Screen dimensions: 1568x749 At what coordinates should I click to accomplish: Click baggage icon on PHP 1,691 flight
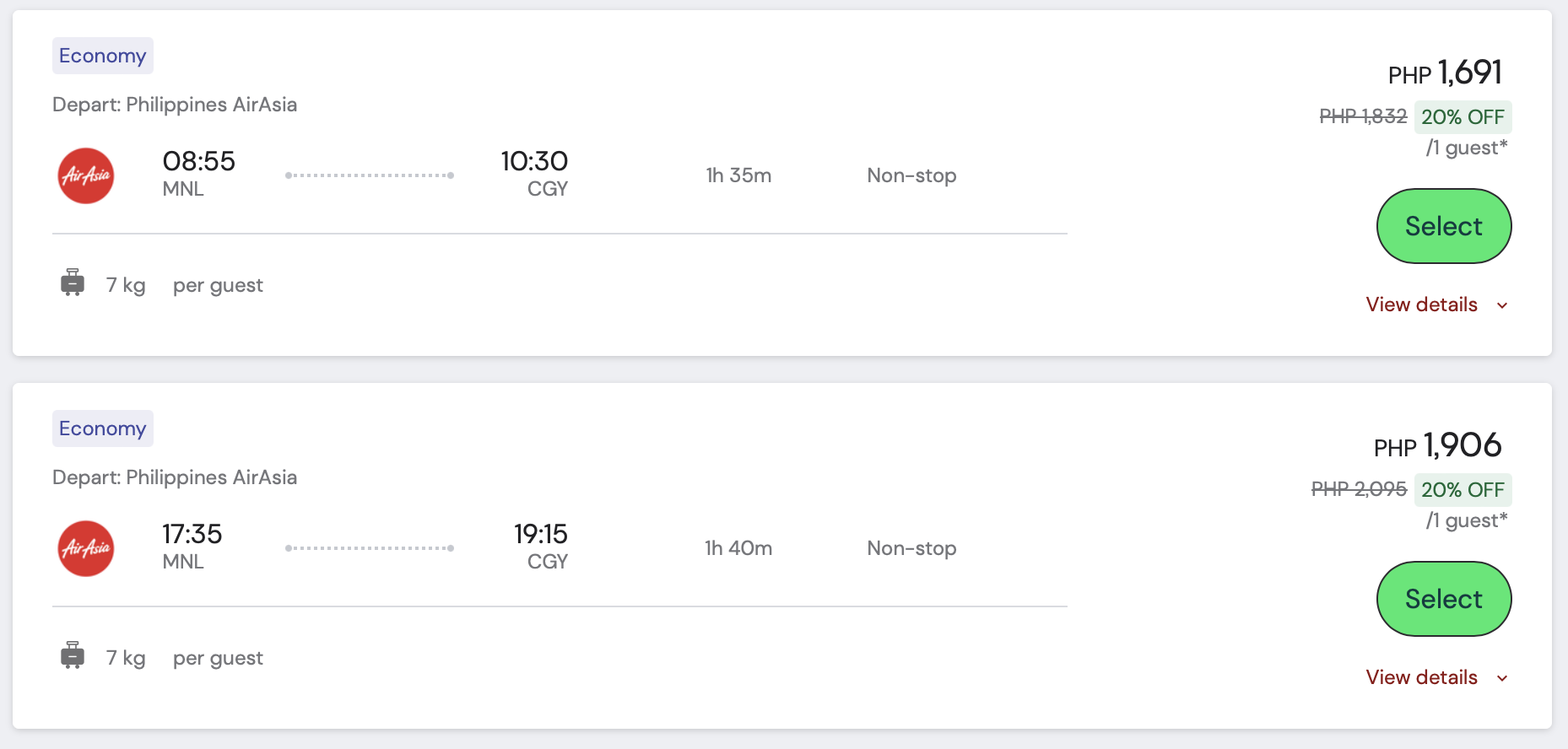(73, 283)
